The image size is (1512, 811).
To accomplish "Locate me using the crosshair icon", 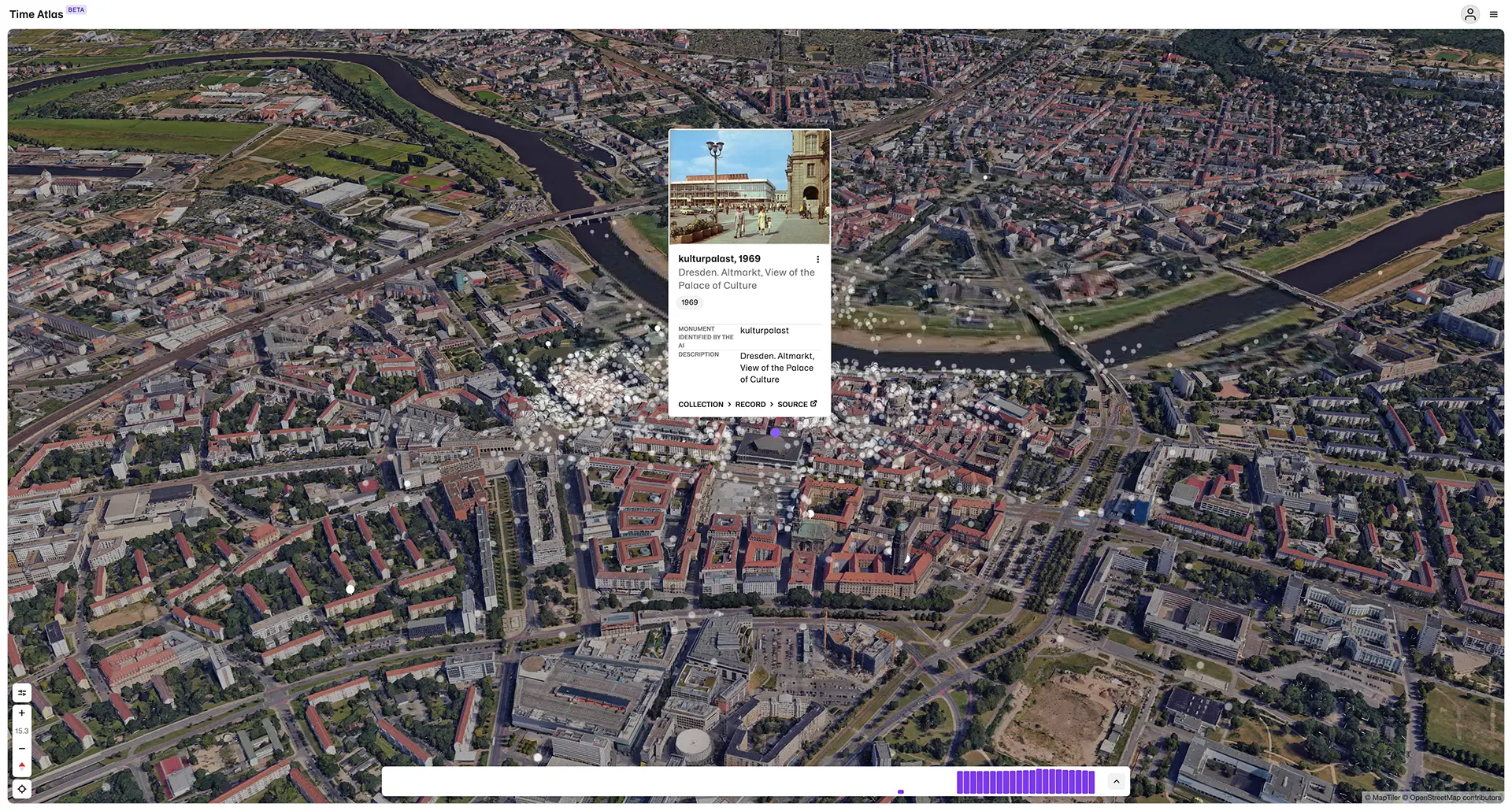I will pos(22,789).
